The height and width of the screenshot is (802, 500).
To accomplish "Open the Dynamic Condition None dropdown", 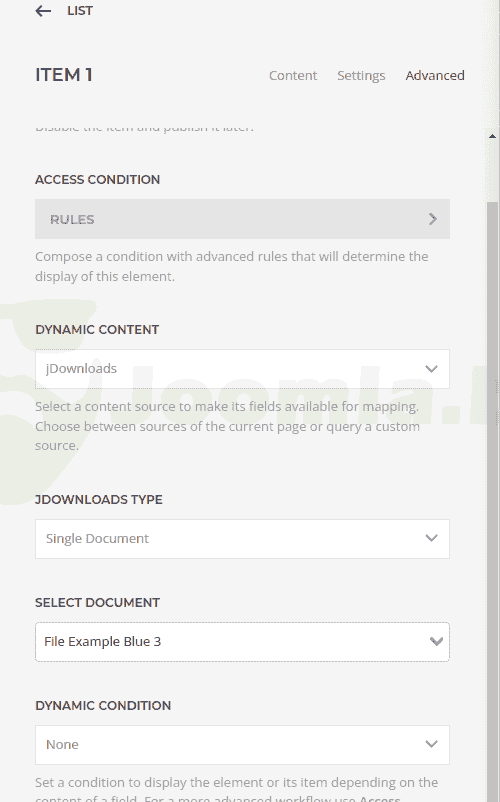I will coord(242,745).
